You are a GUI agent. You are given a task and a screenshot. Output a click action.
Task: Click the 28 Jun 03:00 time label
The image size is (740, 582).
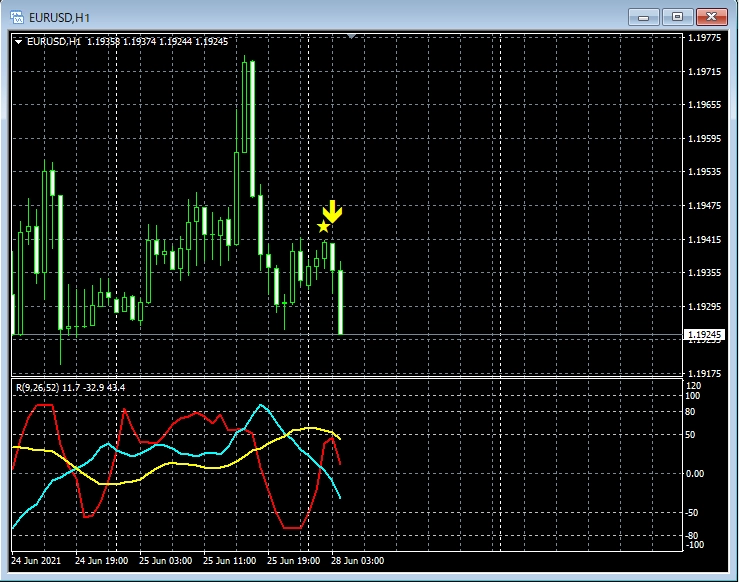pos(357,560)
